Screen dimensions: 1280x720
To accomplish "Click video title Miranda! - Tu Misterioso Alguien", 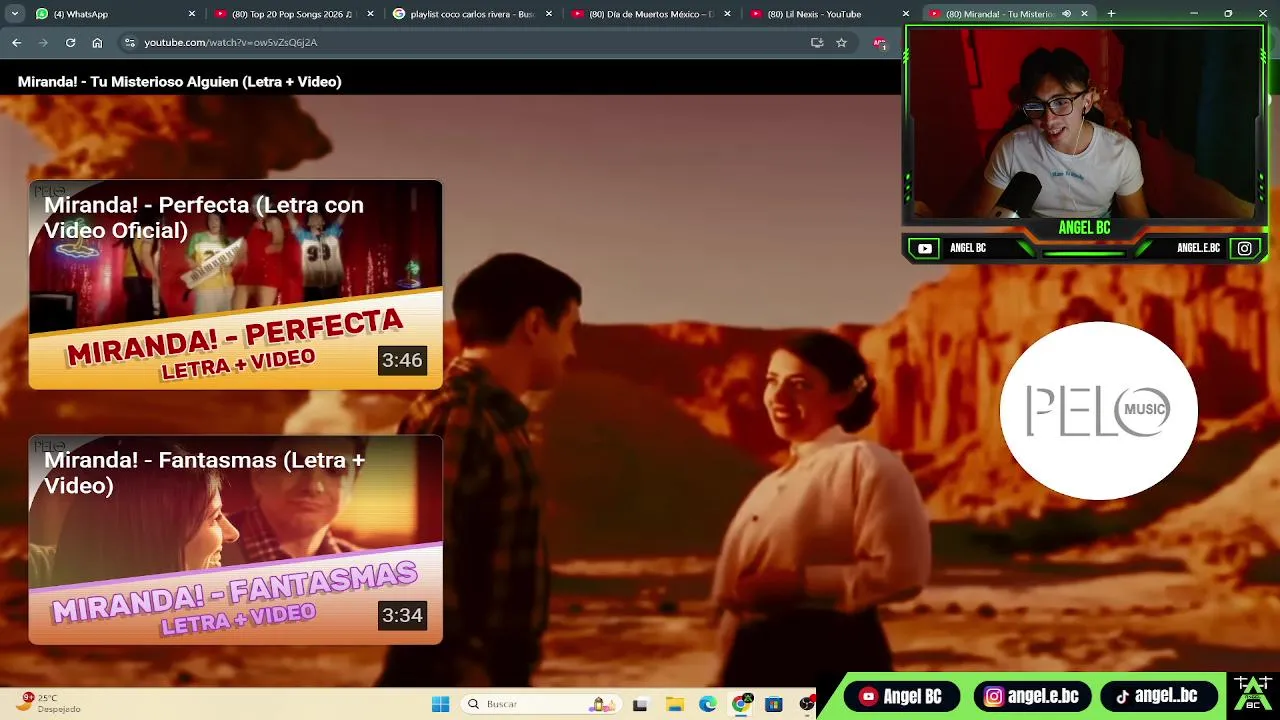I will [180, 82].
